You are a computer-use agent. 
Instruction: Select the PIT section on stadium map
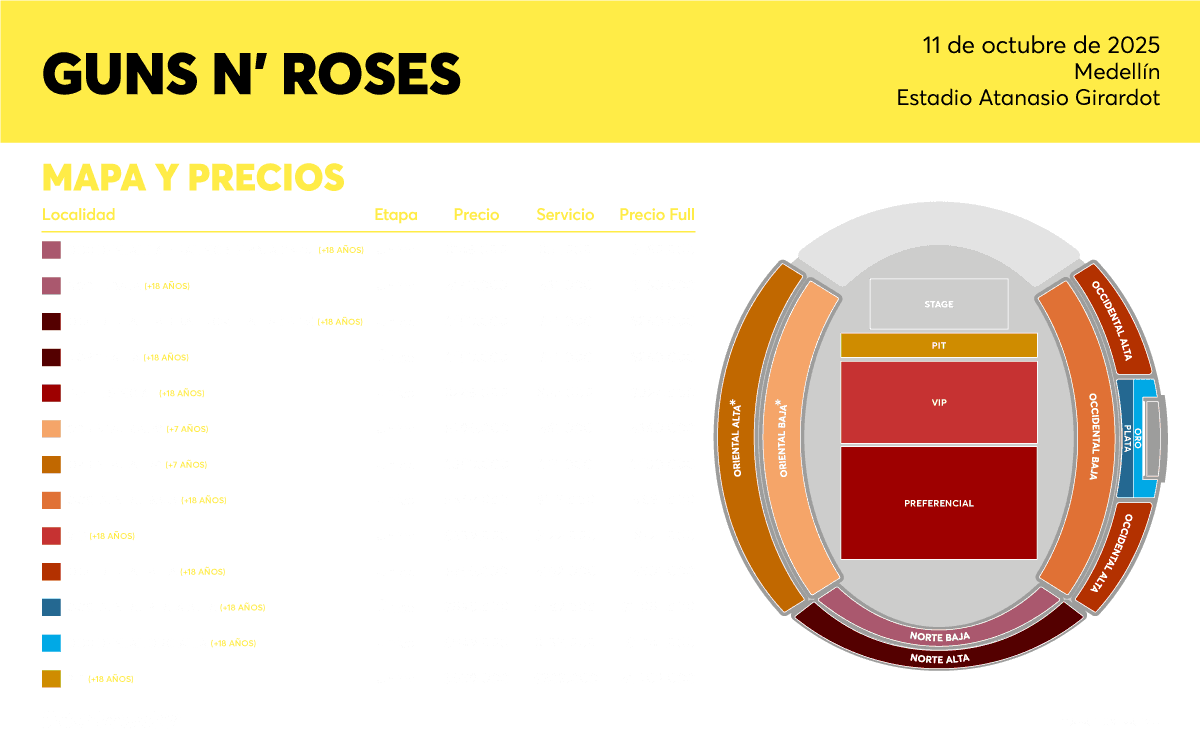click(938, 345)
